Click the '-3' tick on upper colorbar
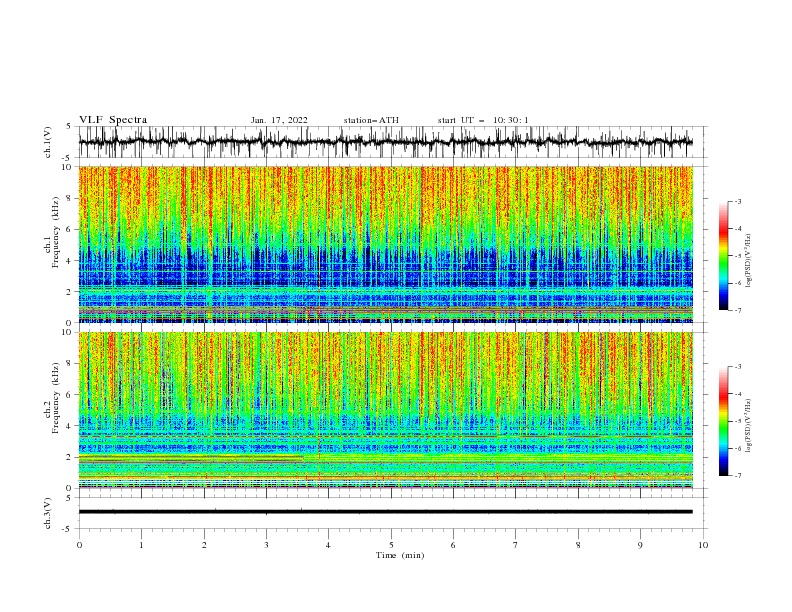 pyautogui.click(x=737, y=201)
